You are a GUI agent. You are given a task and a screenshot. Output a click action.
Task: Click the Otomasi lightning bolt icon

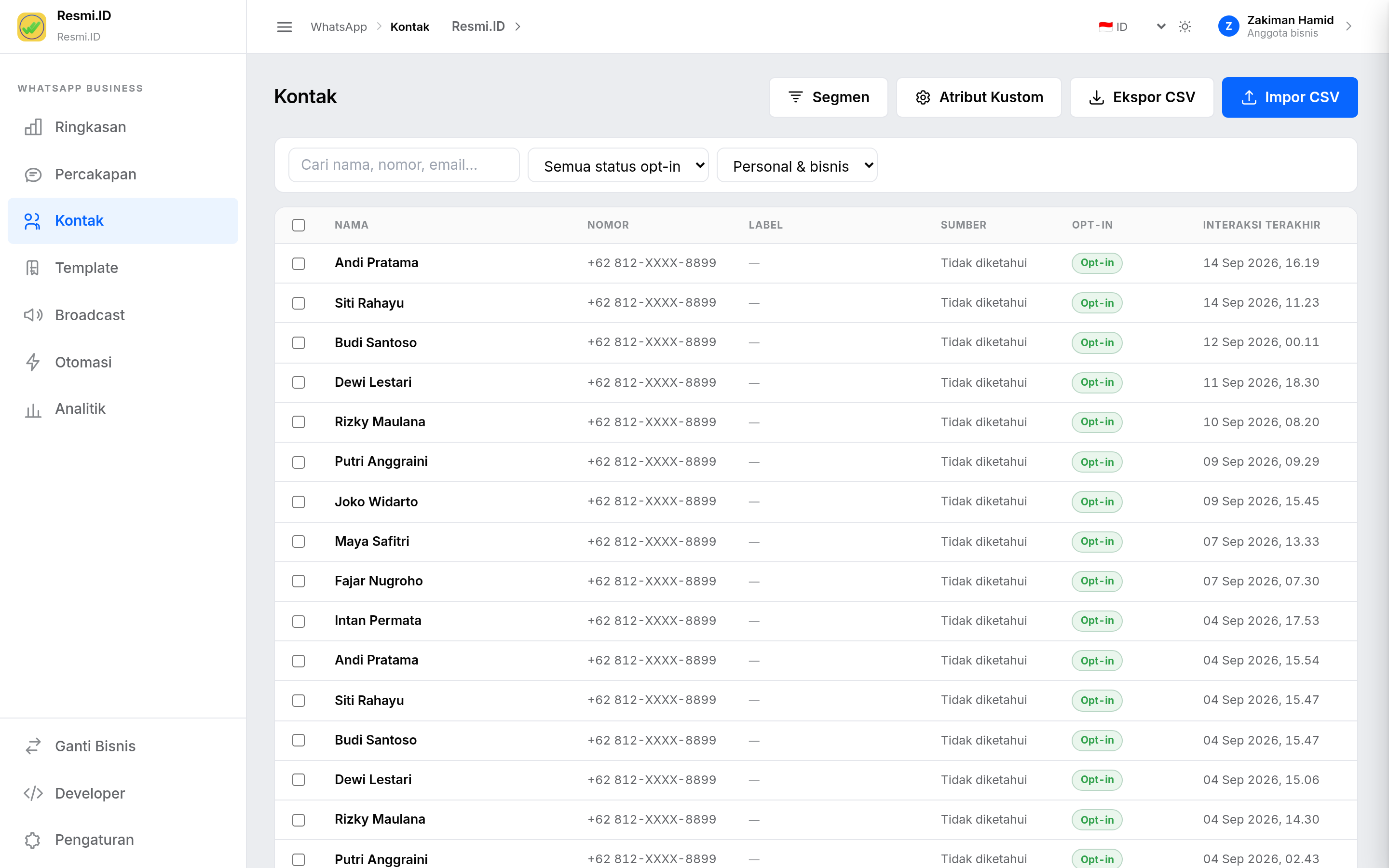click(x=33, y=362)
